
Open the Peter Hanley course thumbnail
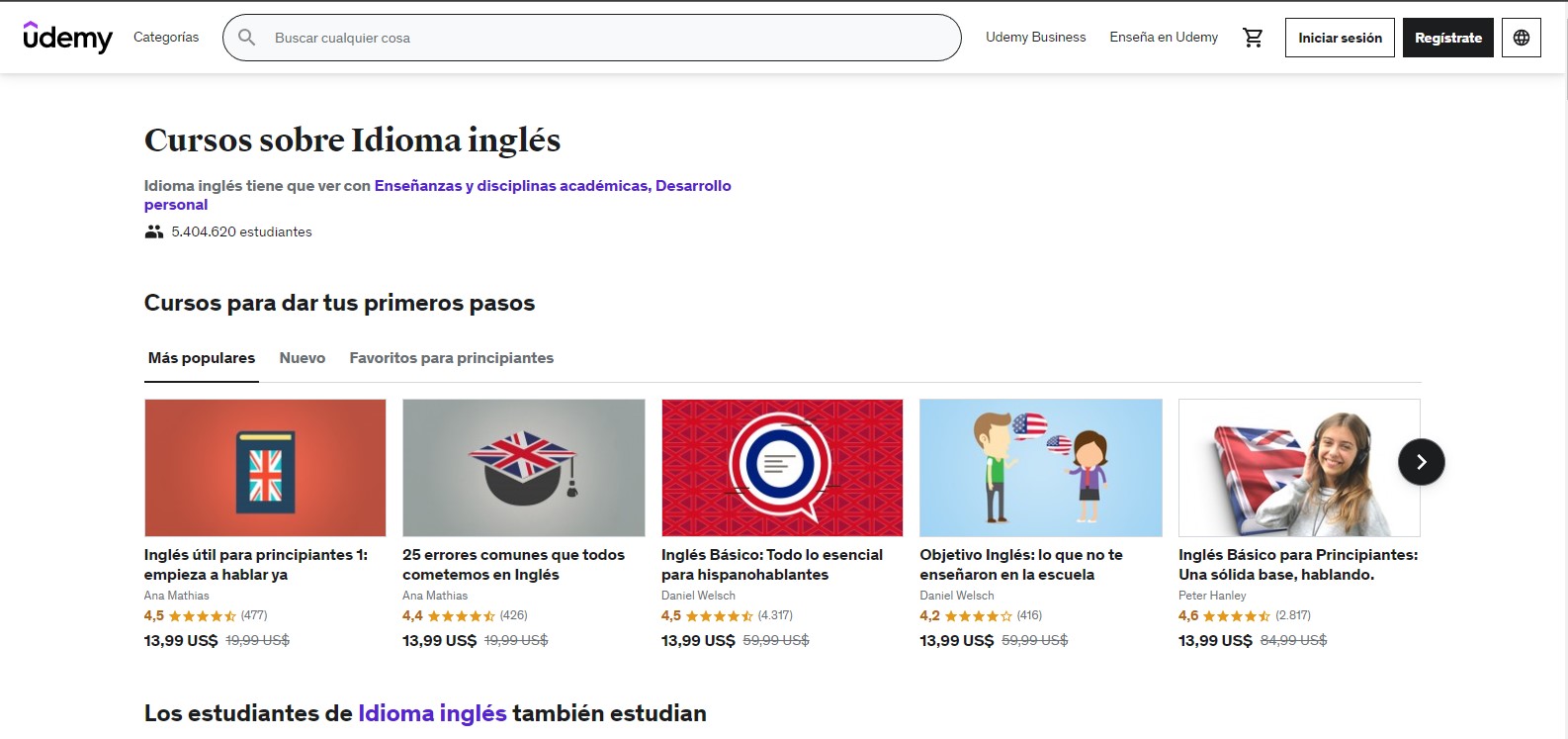(1299, 468)
